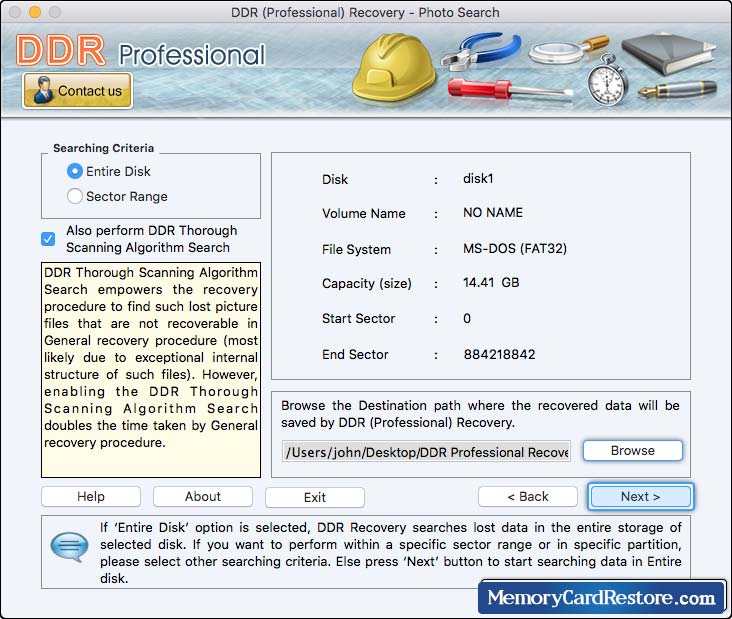Click the Start Sector value 0

(467, 319)
